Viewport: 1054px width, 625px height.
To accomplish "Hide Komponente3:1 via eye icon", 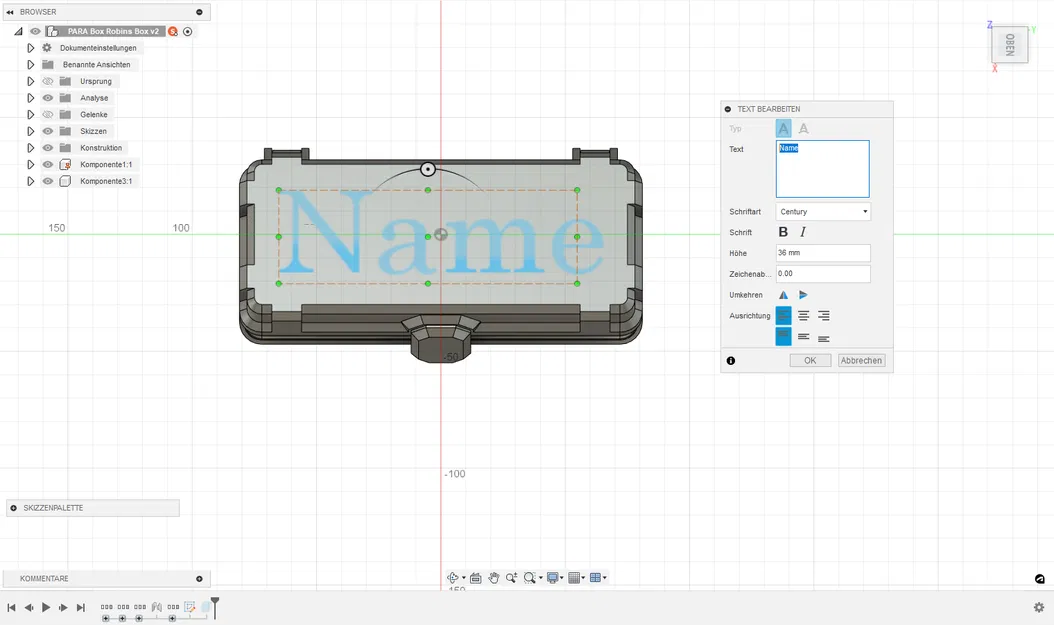I will click(48, 181).
